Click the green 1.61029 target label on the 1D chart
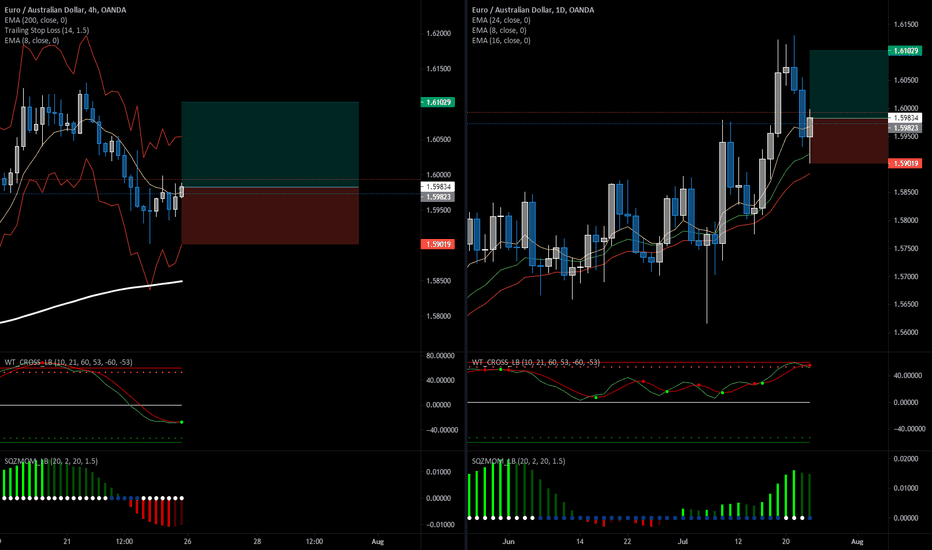 (x=905, y=51)
